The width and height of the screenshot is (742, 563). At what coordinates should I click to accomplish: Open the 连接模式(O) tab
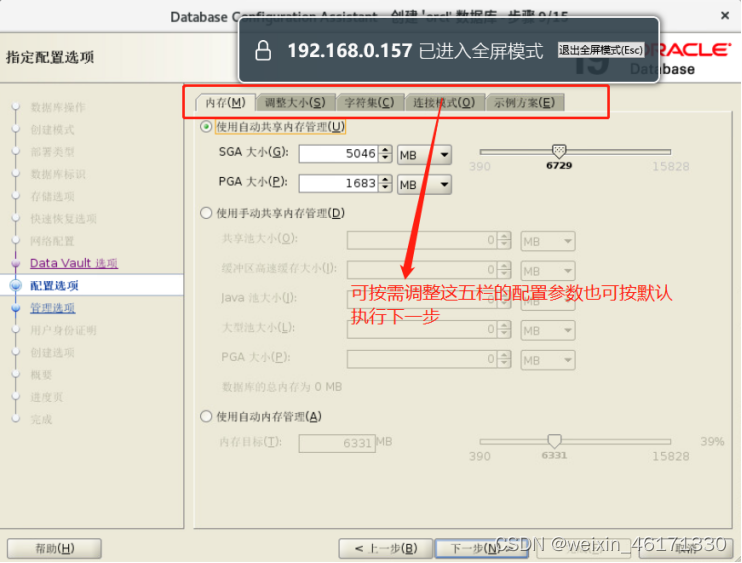444,103
